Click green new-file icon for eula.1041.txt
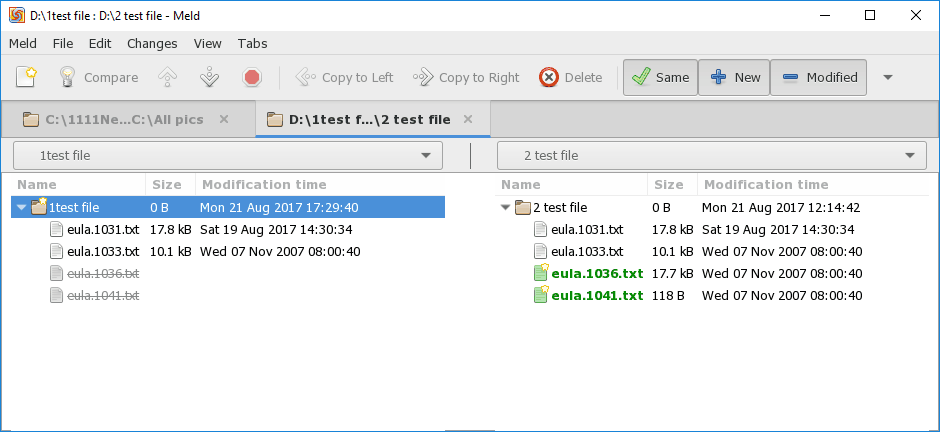The height and width of the screenshot is (432, 940). (x=541, y=295)
